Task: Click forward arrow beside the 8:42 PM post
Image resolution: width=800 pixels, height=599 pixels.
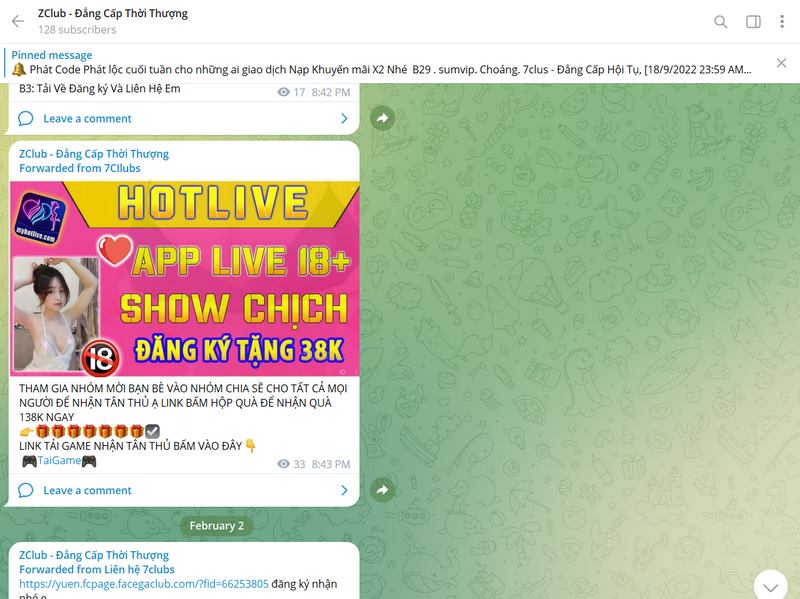Action: click(381, 119)
